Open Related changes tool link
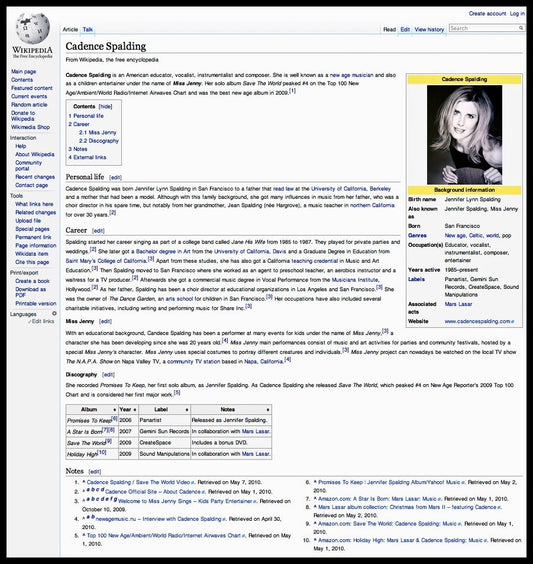533x564 pixels. point(35,213)
